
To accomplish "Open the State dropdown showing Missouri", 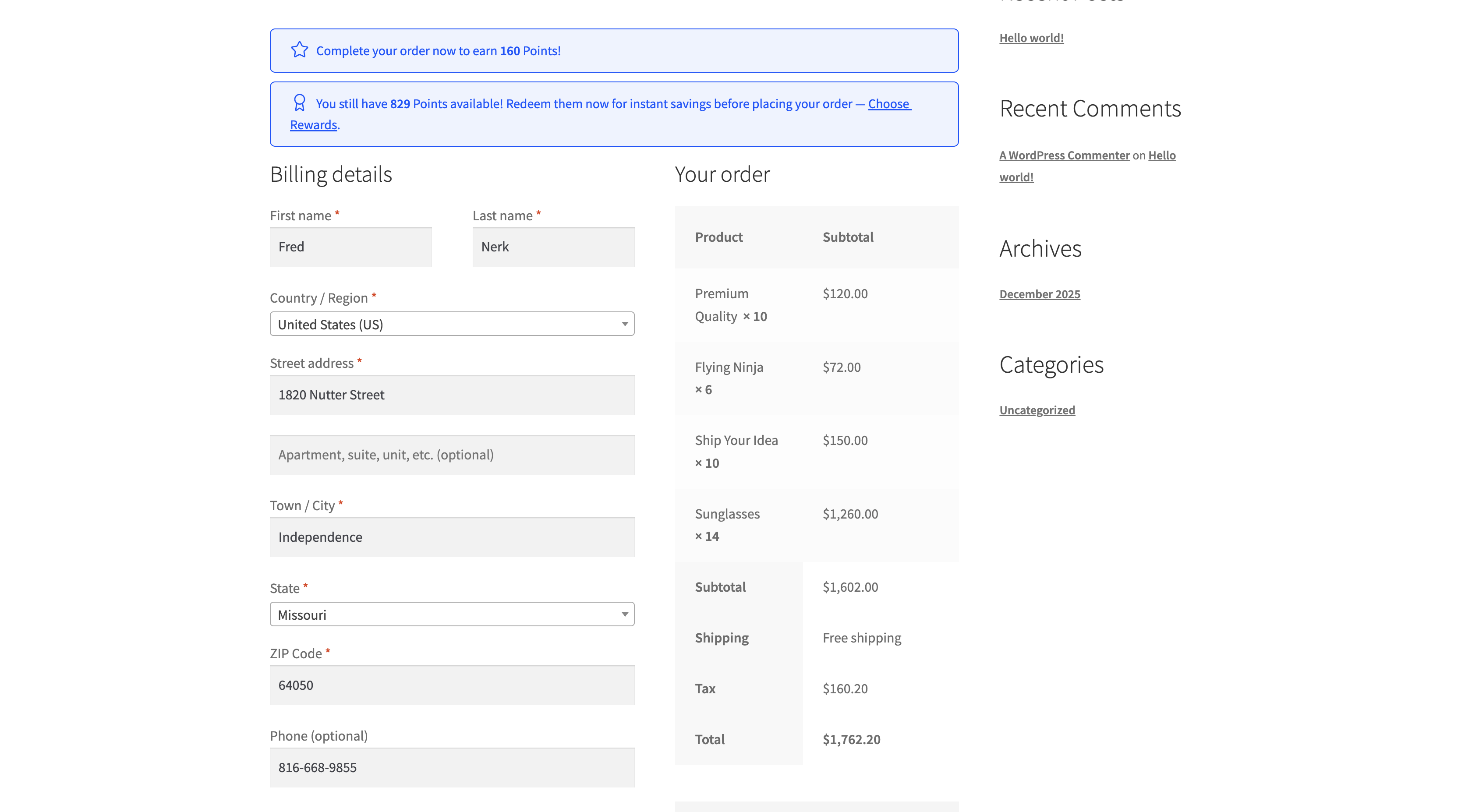I will click(x=446, y=614).
